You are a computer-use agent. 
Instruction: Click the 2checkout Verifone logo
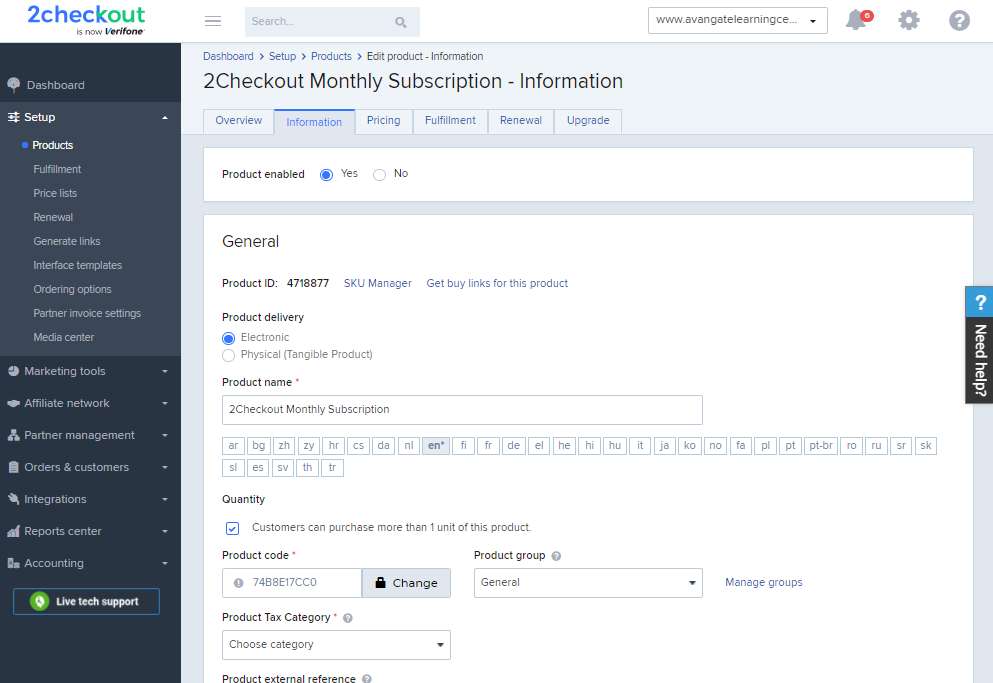pos(86,20)
